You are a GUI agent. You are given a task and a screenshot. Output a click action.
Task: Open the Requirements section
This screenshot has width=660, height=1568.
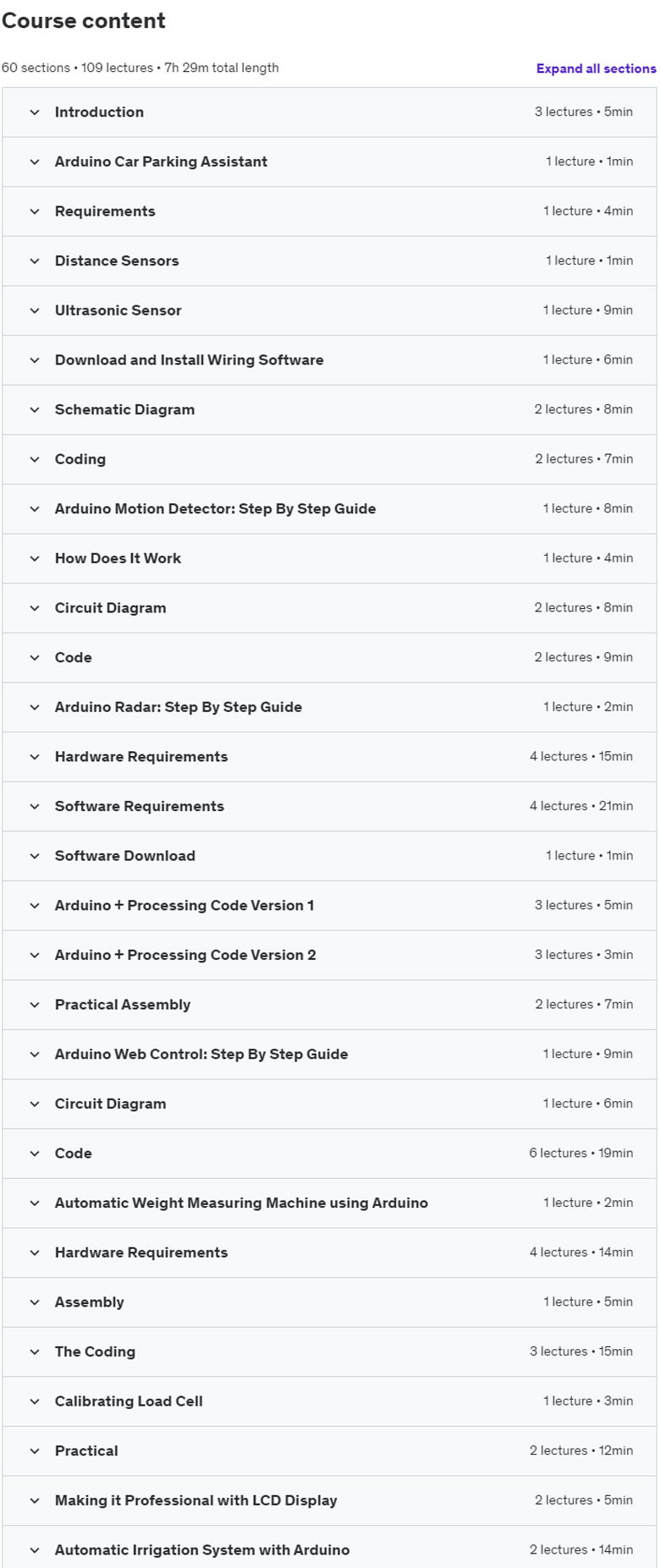click(x=105, y=211)
